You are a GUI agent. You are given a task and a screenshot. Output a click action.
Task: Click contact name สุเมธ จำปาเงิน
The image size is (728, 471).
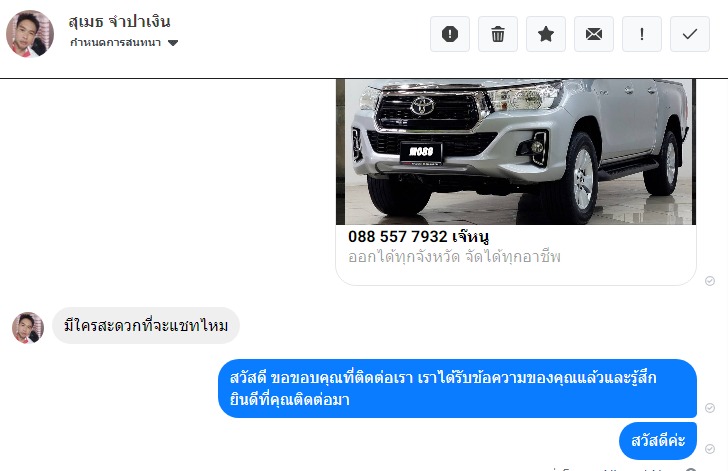click(119, 21)
